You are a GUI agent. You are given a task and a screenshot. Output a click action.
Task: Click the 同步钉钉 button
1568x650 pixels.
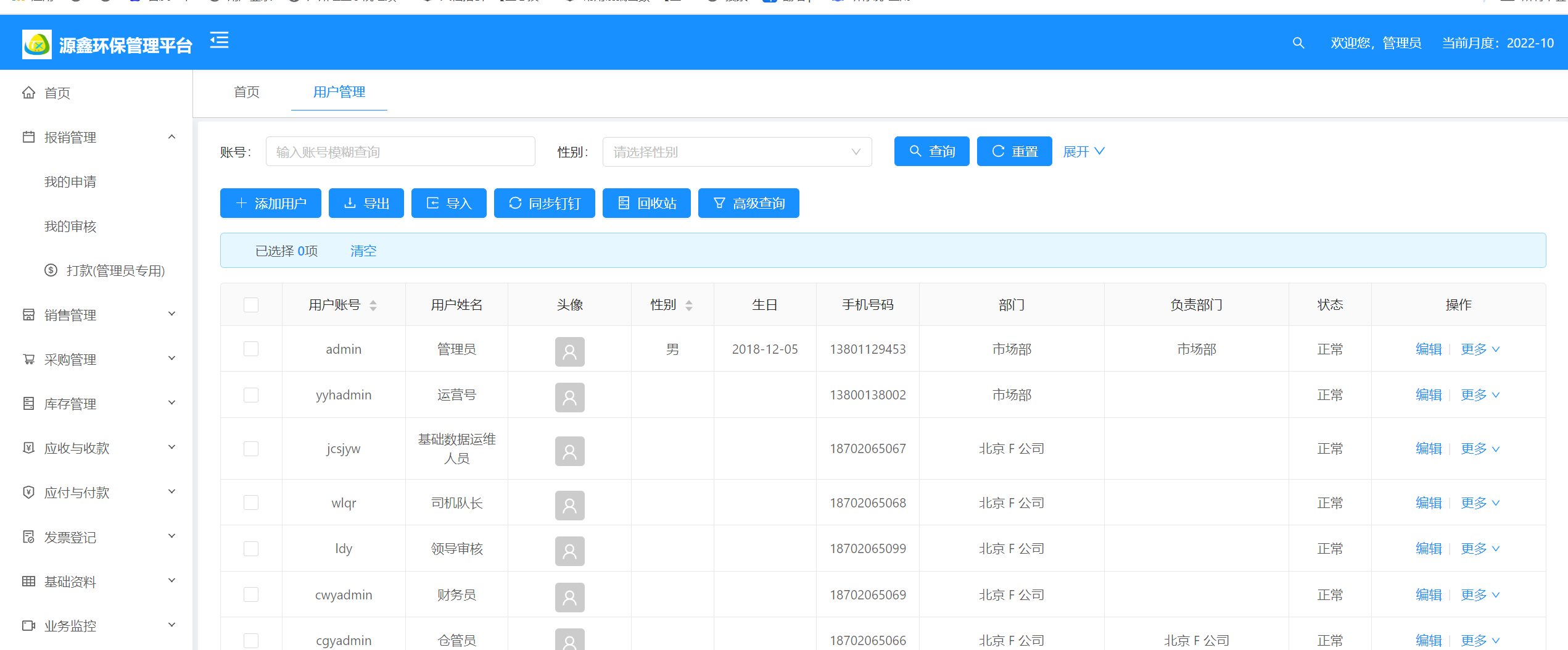pos(545,203)
